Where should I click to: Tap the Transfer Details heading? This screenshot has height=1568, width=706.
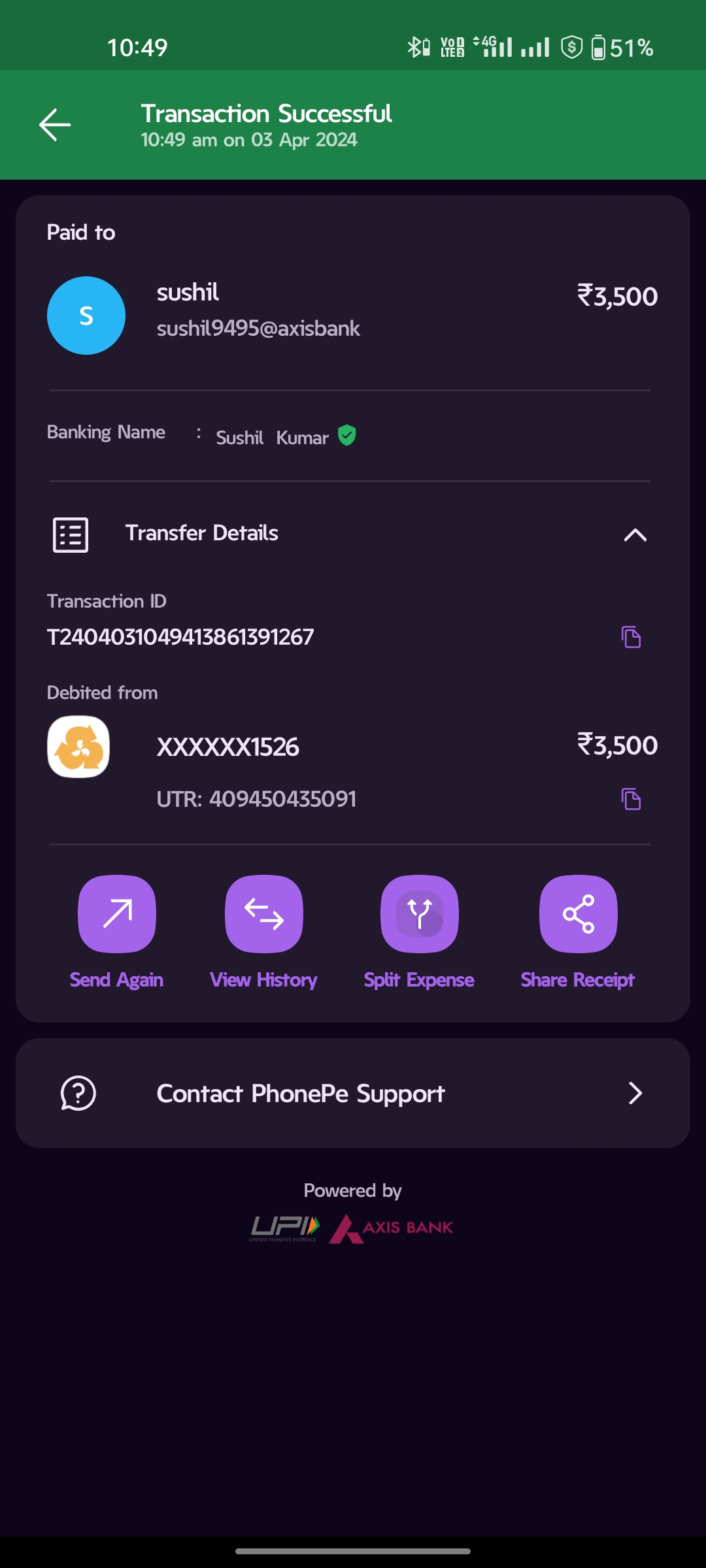pos(202,533)
